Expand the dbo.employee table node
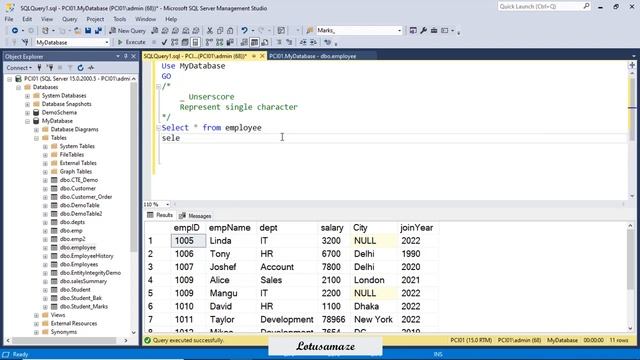 click(x=45, y=248)
